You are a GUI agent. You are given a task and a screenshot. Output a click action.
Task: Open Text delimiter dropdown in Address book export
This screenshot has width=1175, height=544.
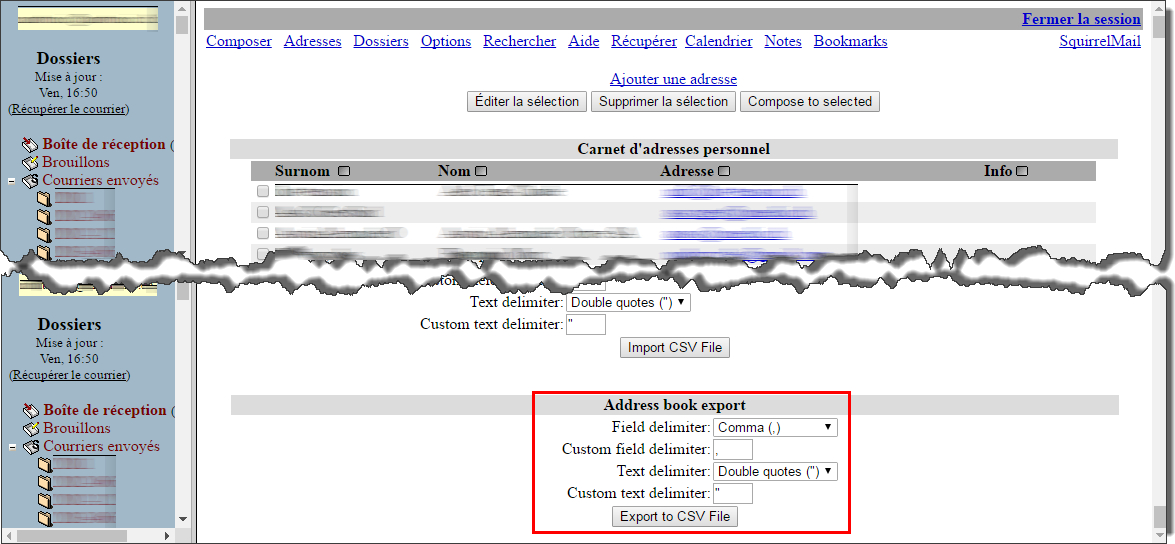[x=775, y=471]
